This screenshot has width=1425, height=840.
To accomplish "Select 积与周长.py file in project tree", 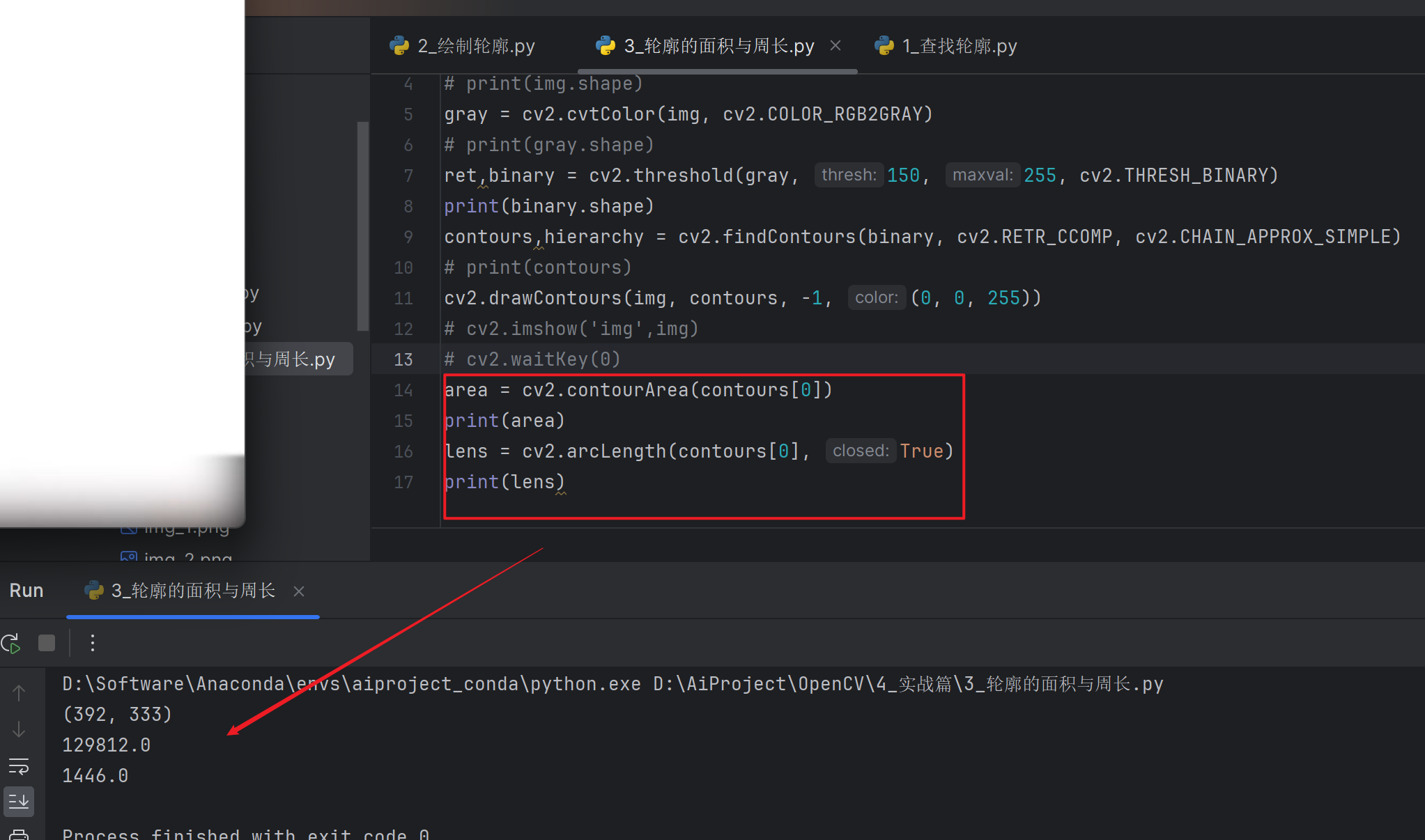I will click(298, 359).
